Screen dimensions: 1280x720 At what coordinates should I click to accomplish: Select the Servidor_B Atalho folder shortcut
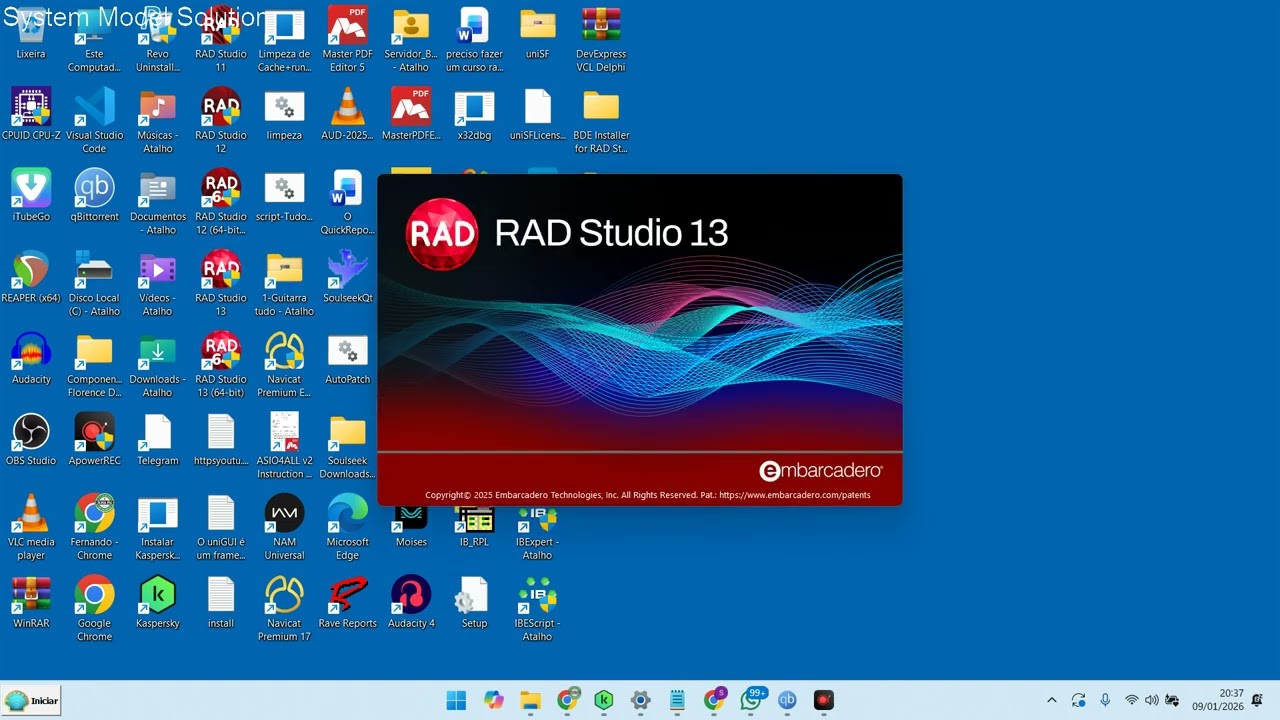411,40
